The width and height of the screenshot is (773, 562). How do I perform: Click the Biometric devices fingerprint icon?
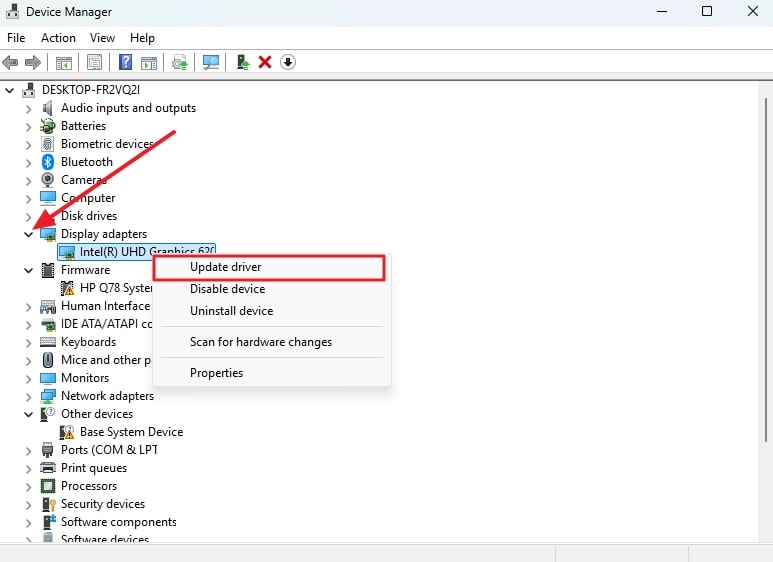(x=47, y=144)
